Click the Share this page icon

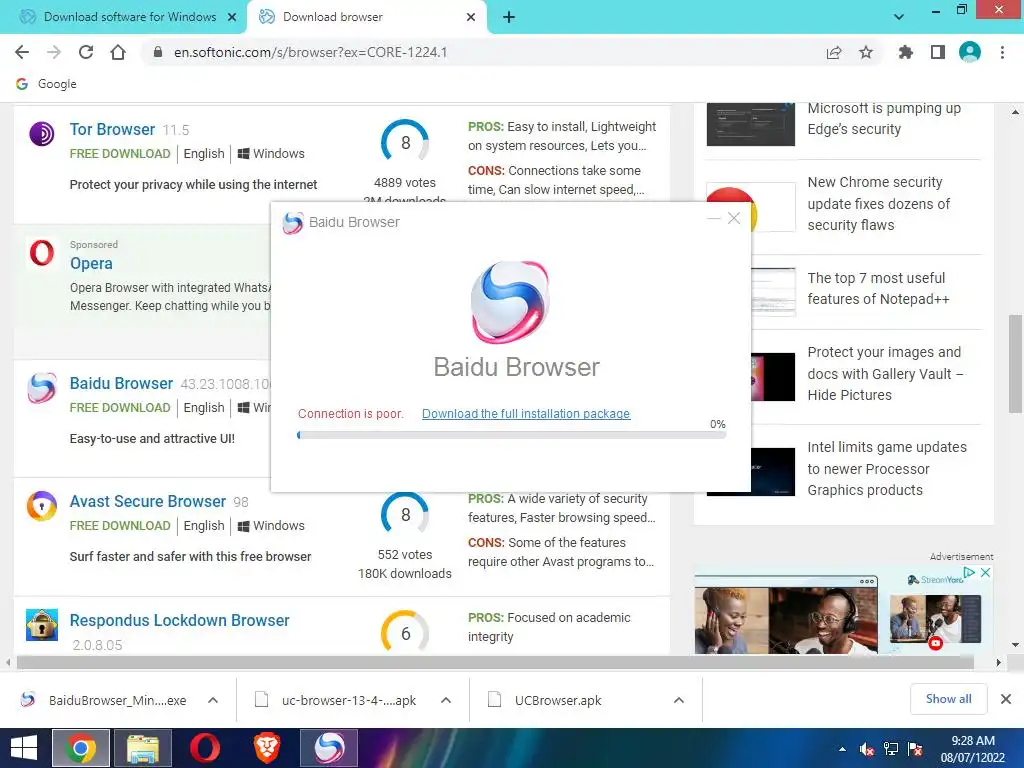point(834,53)
